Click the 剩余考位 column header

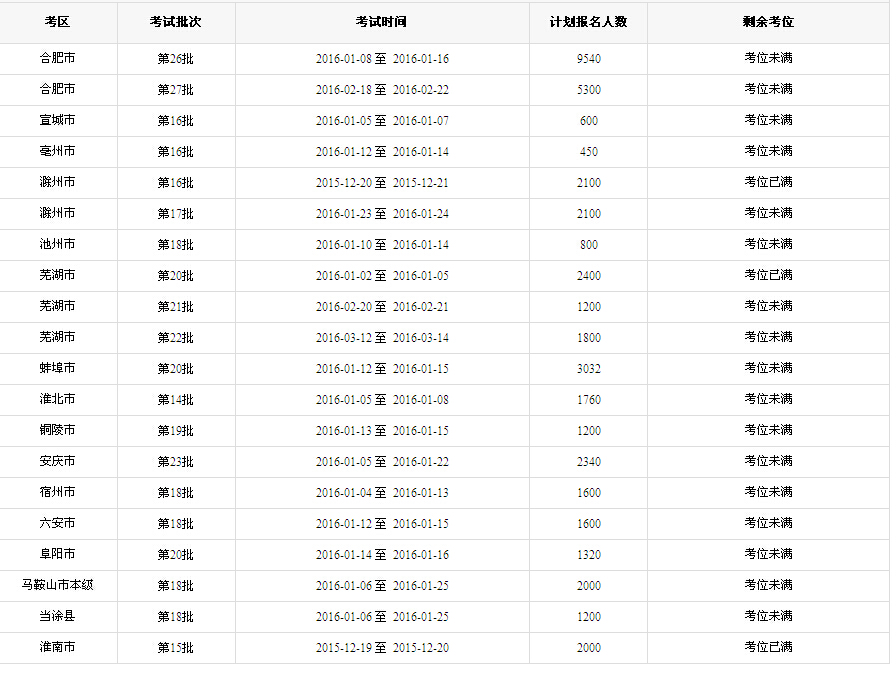point(769,22)
